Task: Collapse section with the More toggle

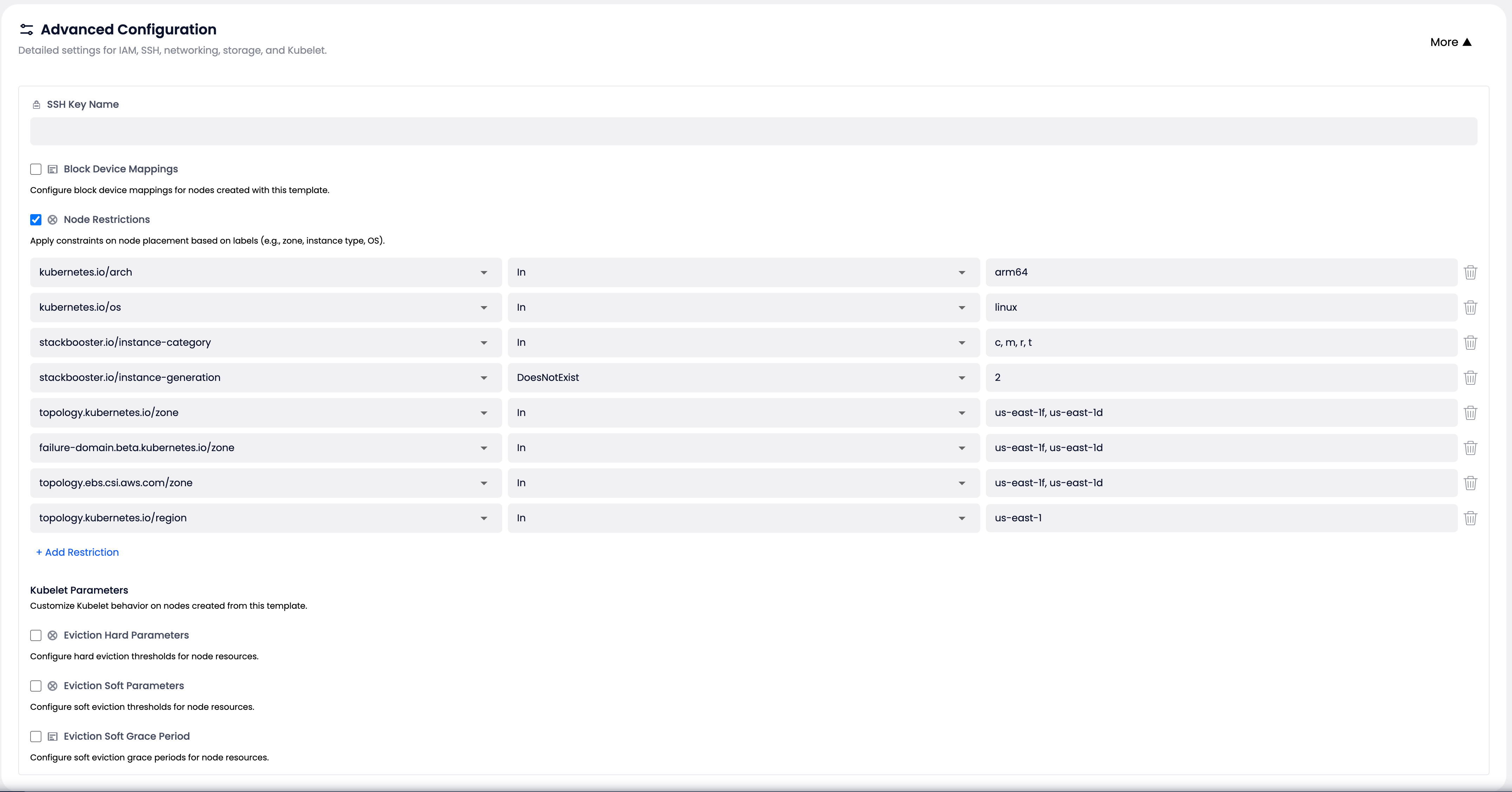Action: (1450, 42)
